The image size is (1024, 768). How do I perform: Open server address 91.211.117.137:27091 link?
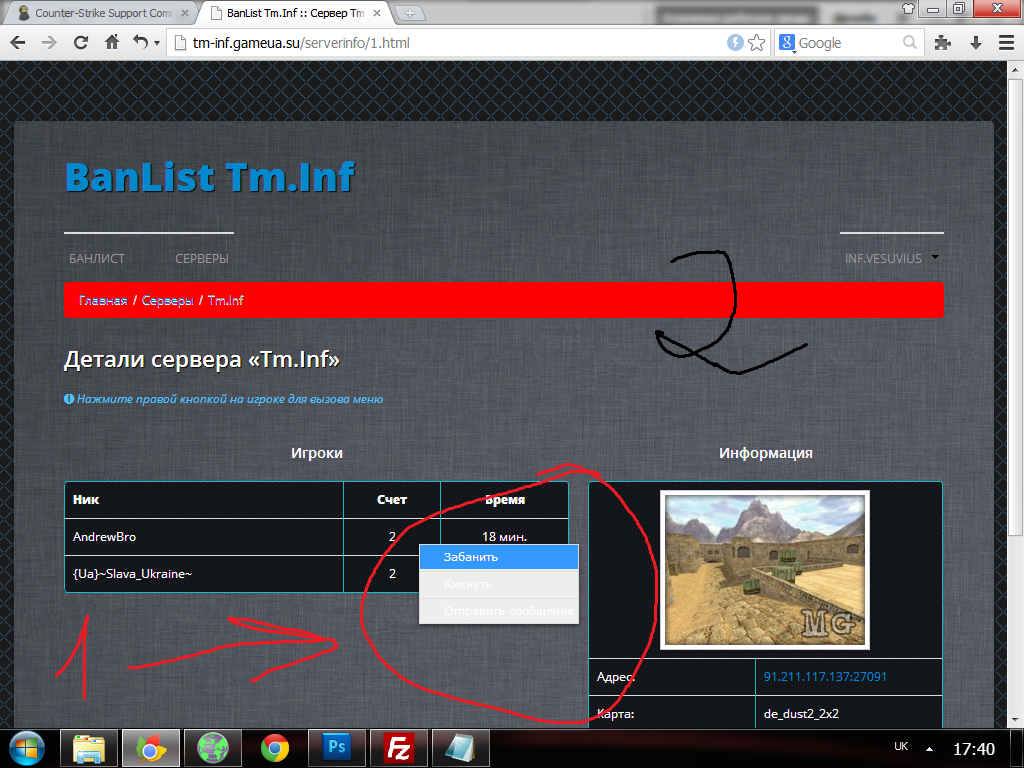(x=825, y=677)
